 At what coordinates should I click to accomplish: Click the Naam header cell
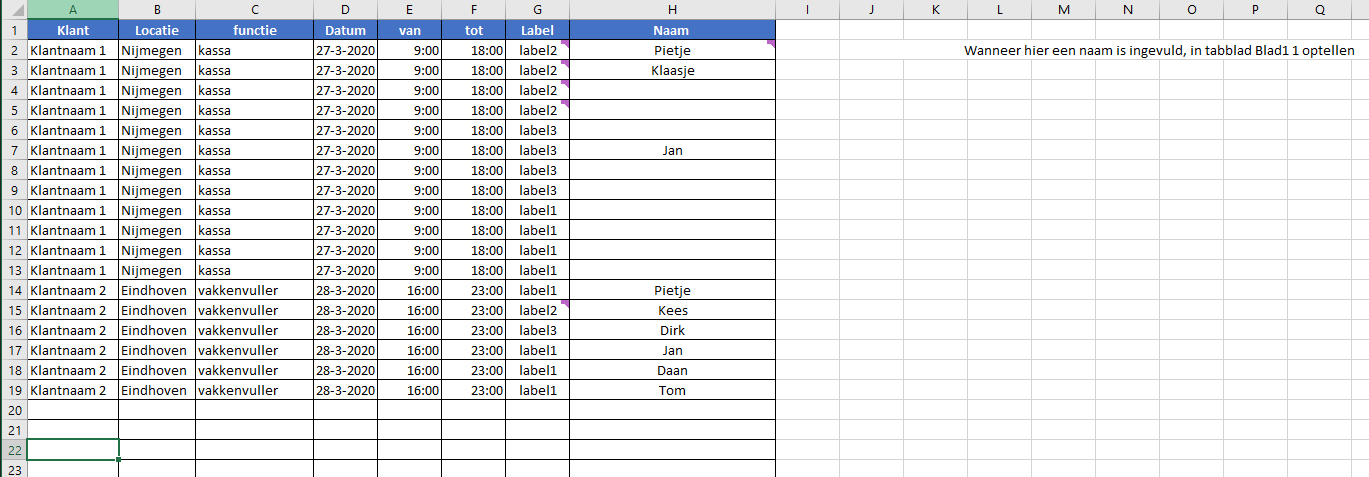click(672, 30)
